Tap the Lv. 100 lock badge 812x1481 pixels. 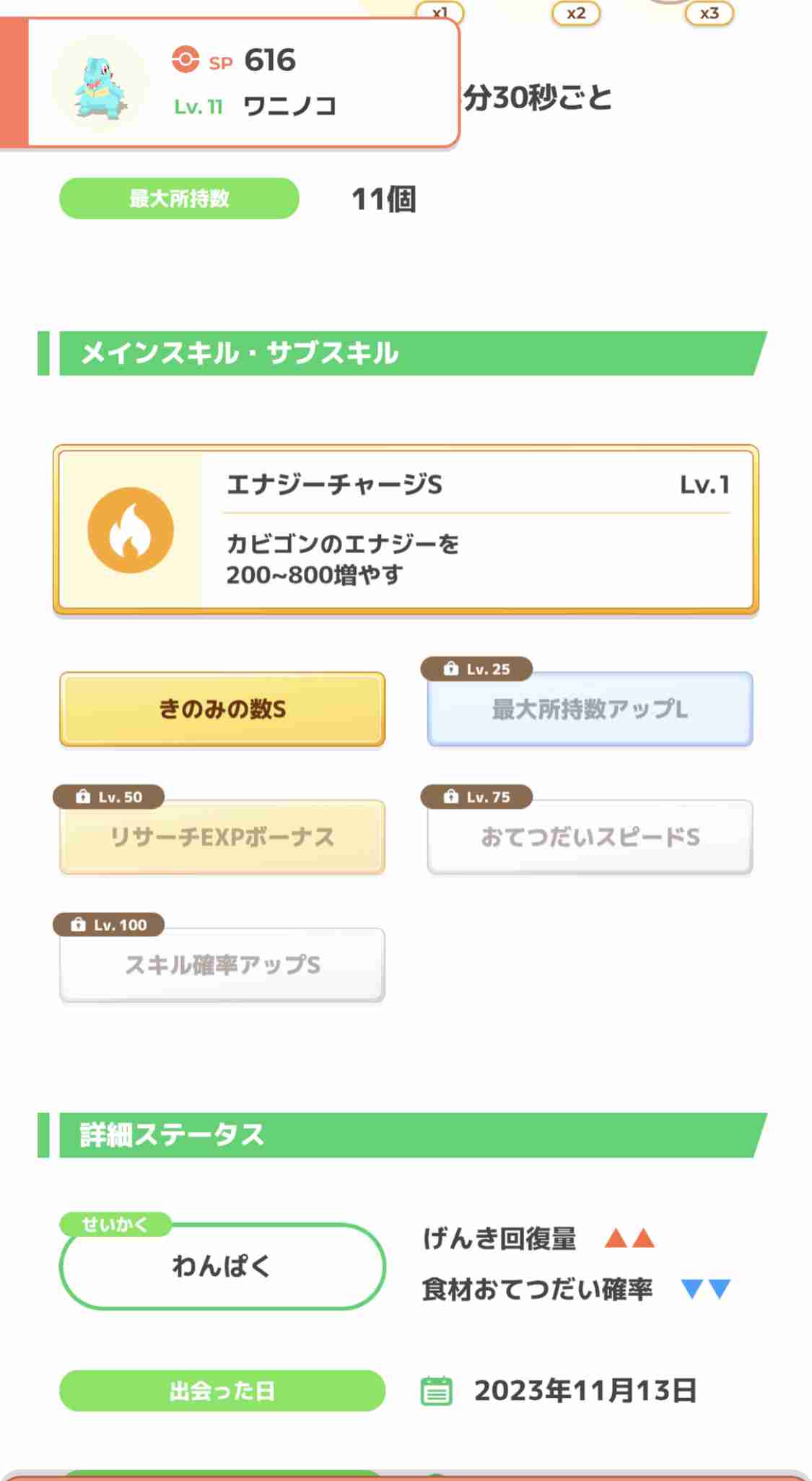tap(109, 925)
